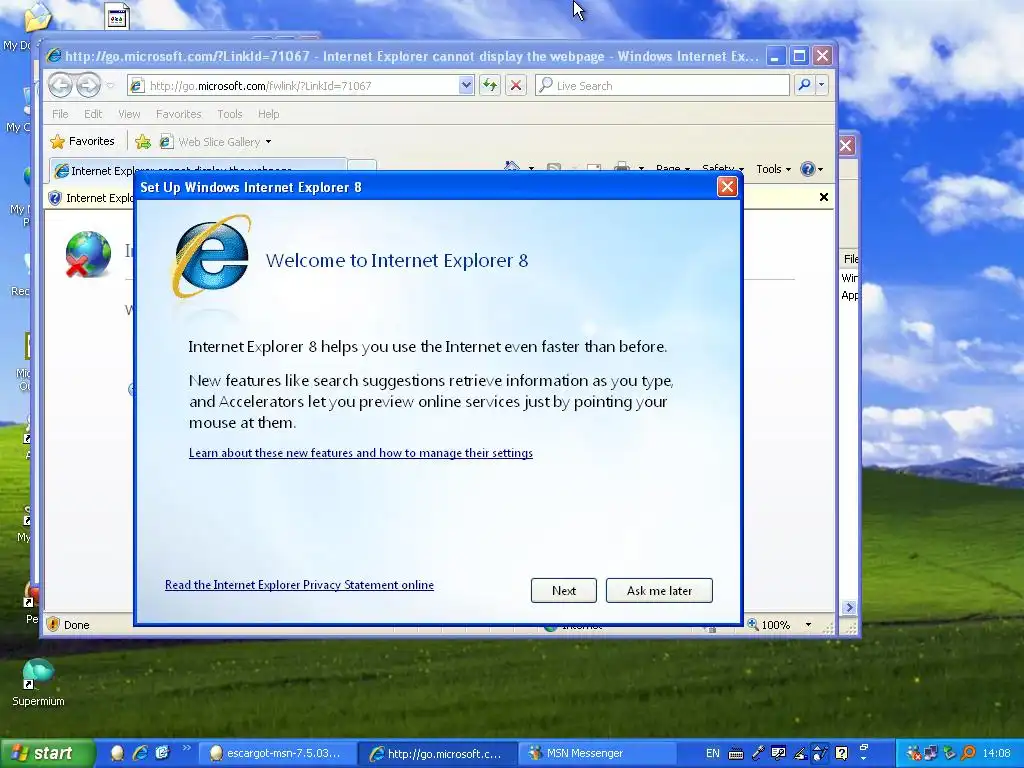
Task: Expand the zoom level dropdown arrow
Action: [x=808, y=625]
